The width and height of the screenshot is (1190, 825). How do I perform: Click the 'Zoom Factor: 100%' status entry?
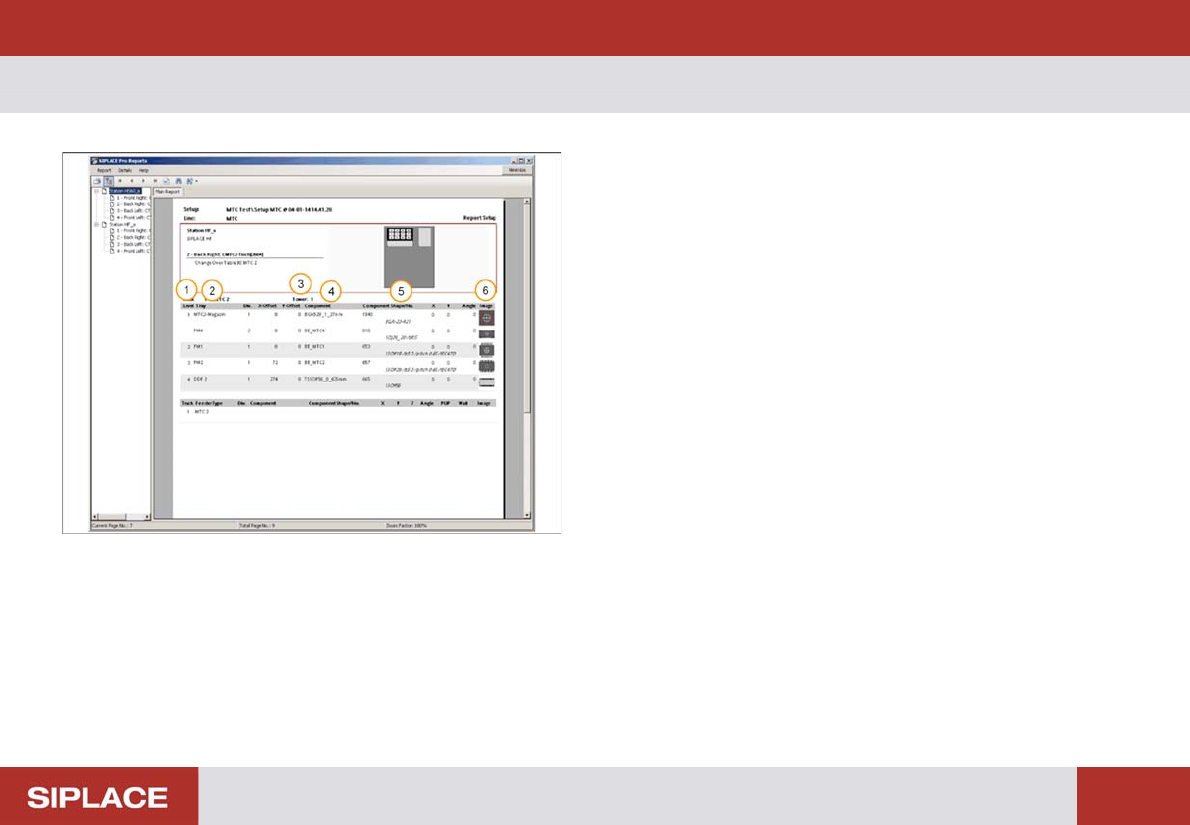click(x=407, y=525)
